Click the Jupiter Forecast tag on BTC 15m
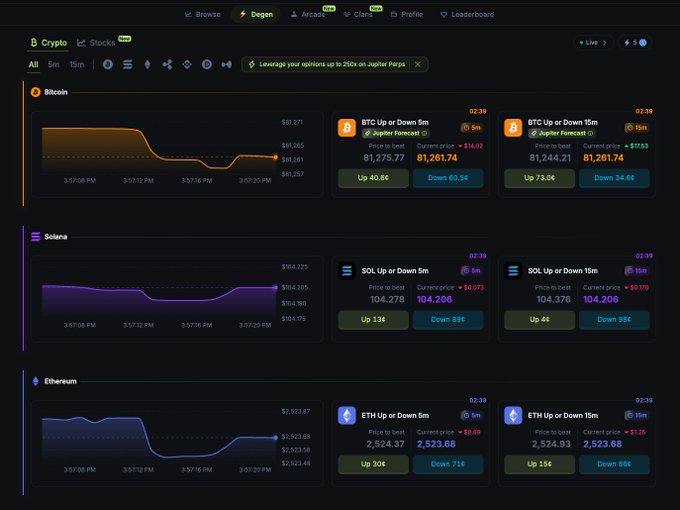Image resolution: width=680 pixels, height=510 pixels. 562,133
